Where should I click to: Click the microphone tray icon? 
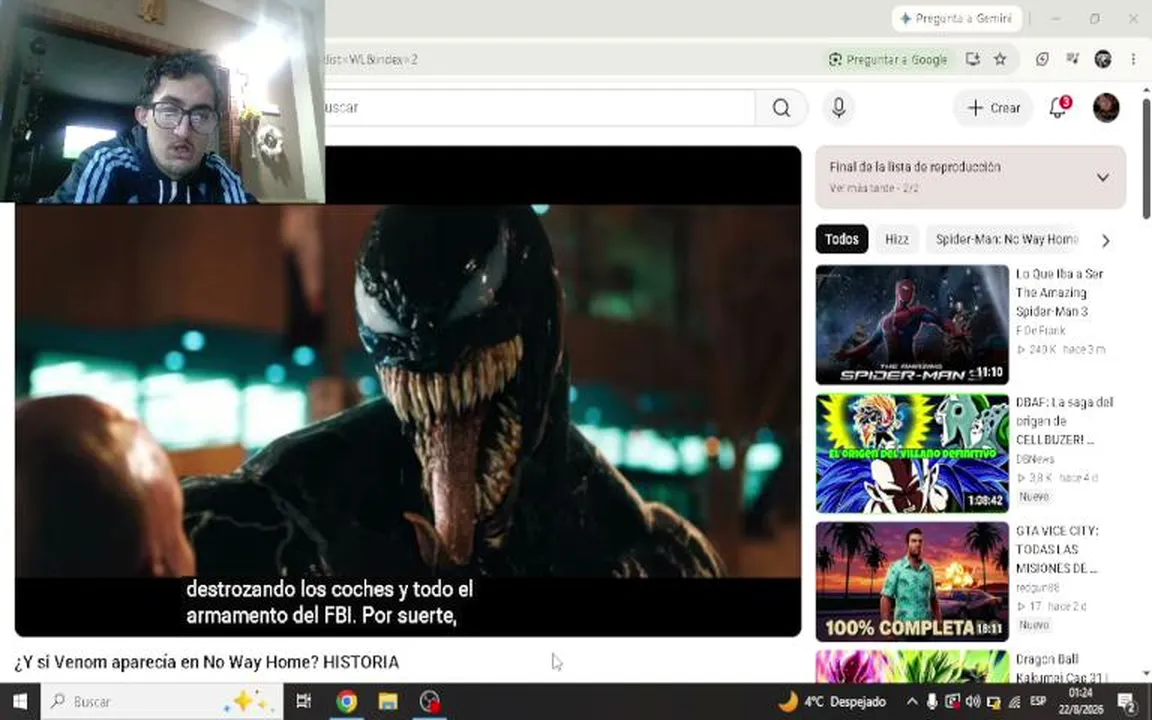click(932, 702)
